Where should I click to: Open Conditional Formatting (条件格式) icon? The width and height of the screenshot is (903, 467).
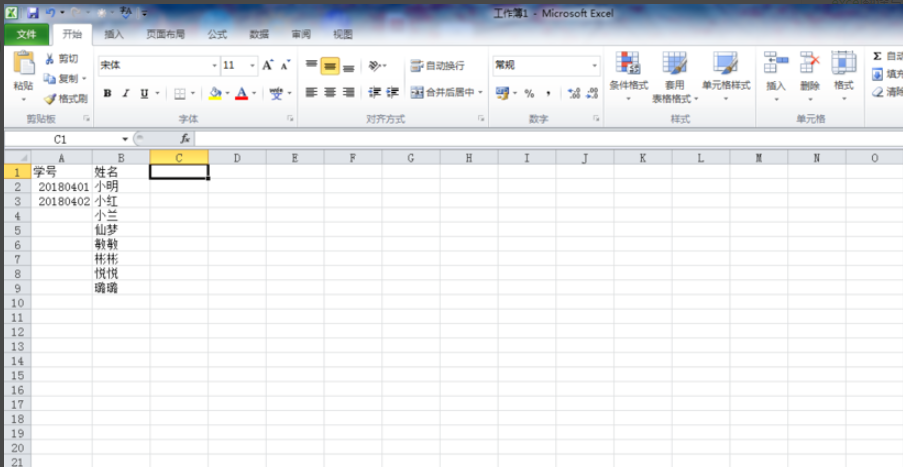(628, 65)
